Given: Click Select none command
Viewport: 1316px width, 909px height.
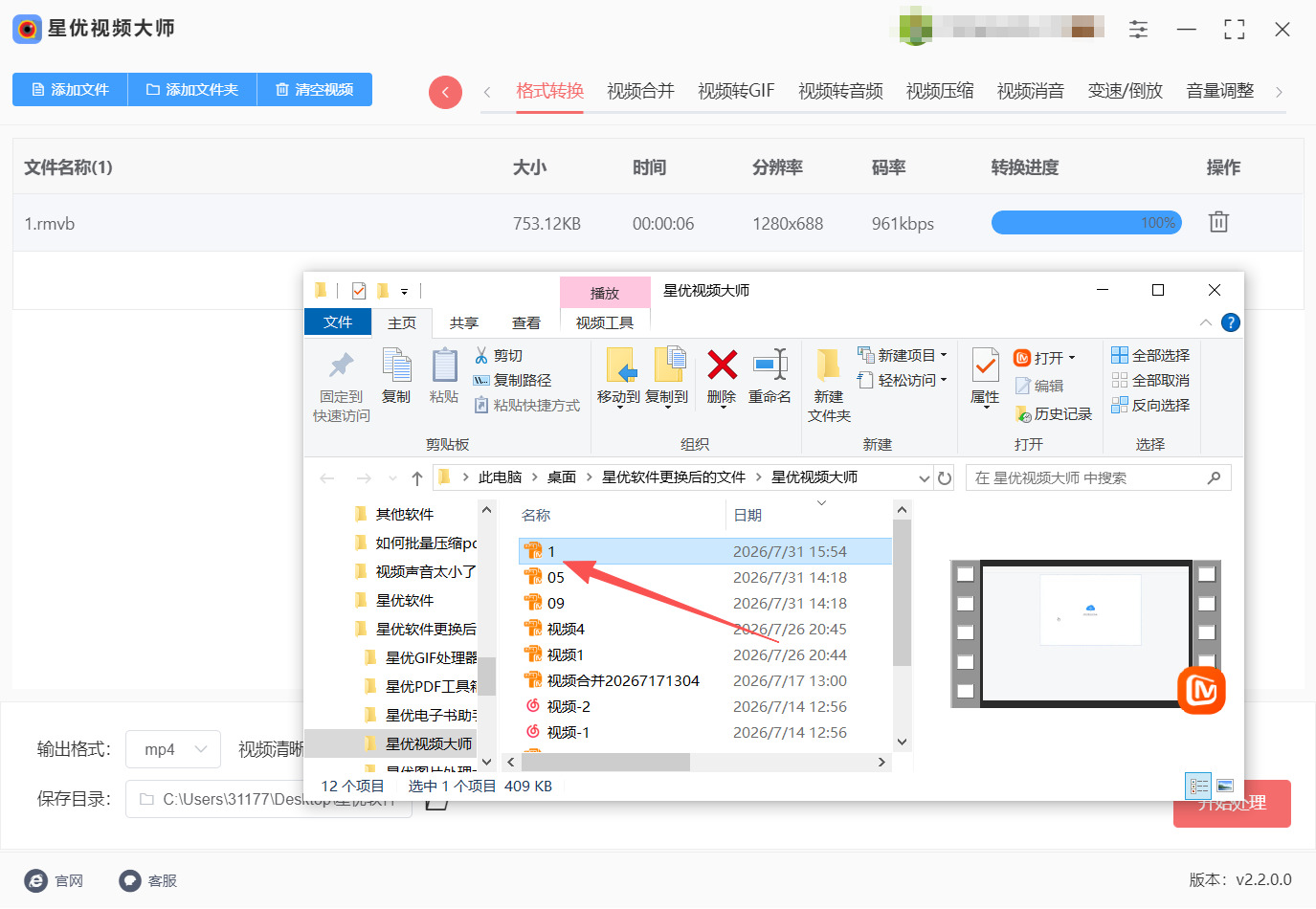Looking at the screenshot, I should tap(1151, 380).
